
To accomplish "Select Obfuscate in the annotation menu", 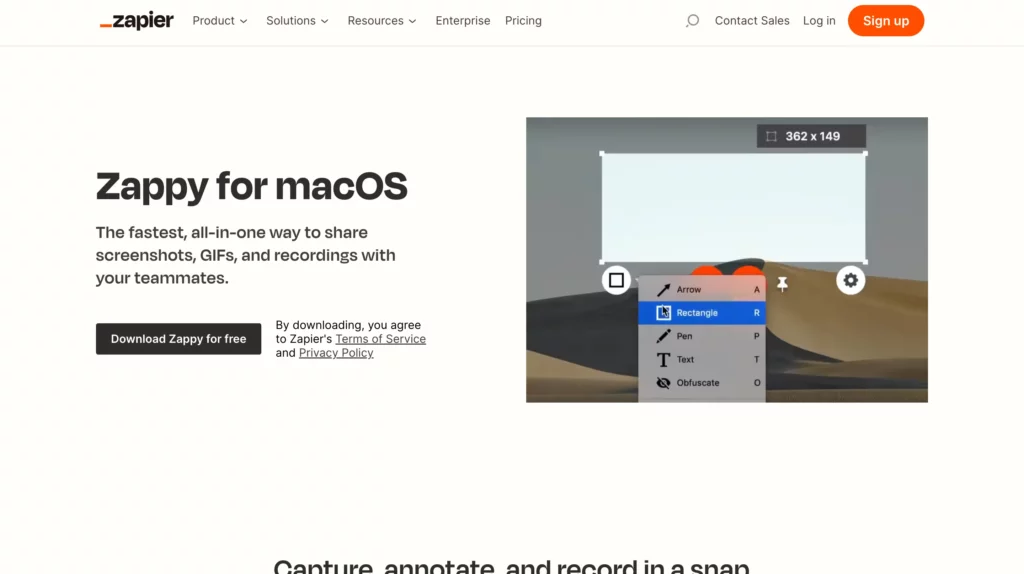I will pos(701,383).
